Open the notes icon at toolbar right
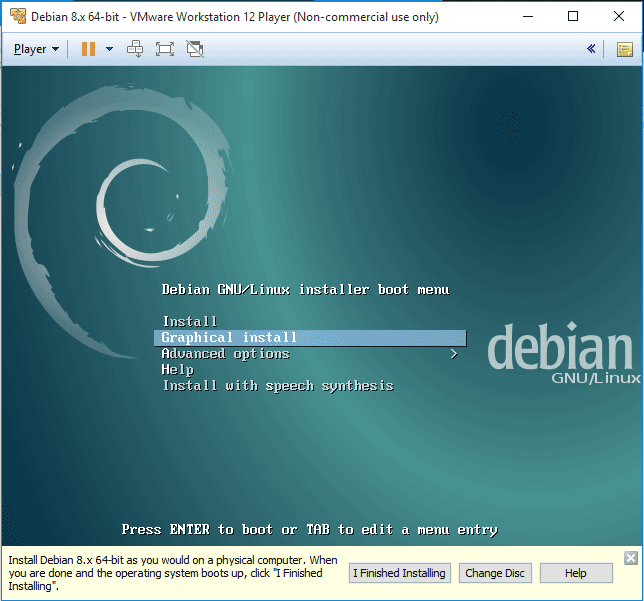 tap(624, 49)
